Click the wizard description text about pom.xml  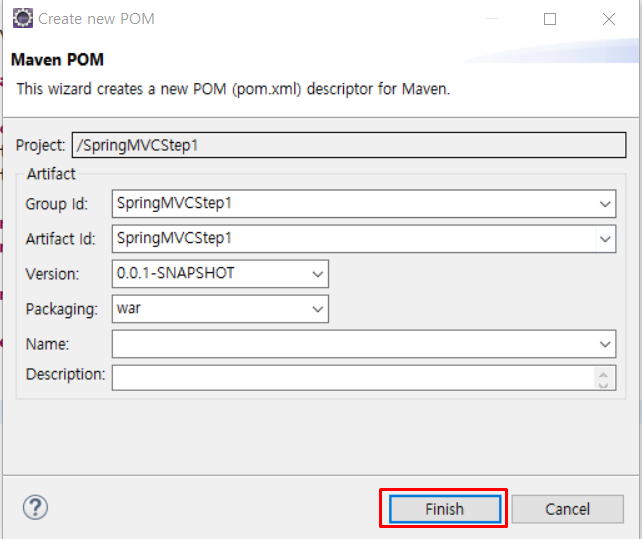click(x=233, y=89)
